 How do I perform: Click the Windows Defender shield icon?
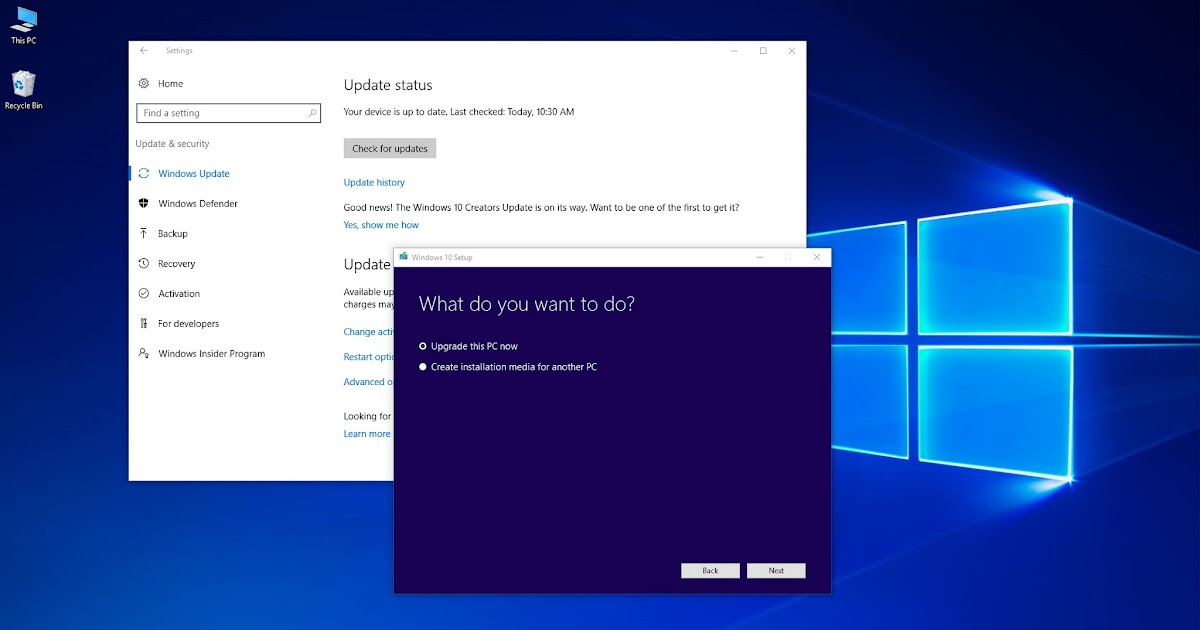click(x=144, y=204)
